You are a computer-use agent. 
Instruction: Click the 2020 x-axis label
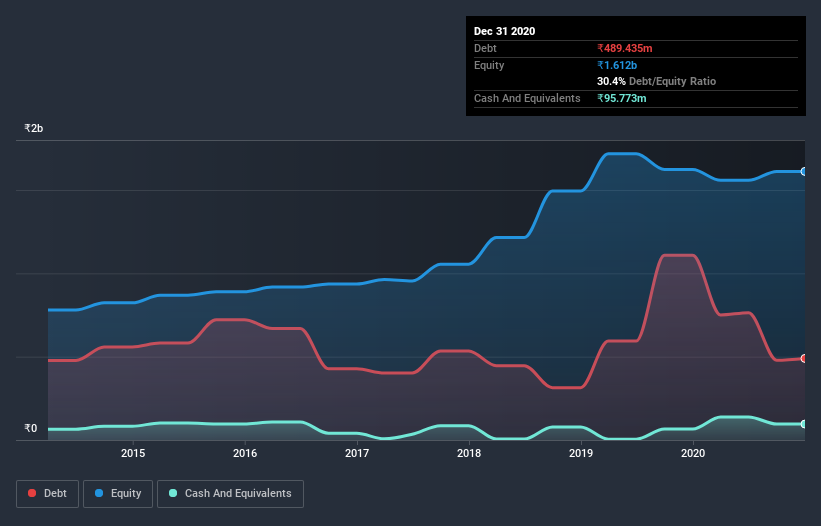(x=693, y=453)
